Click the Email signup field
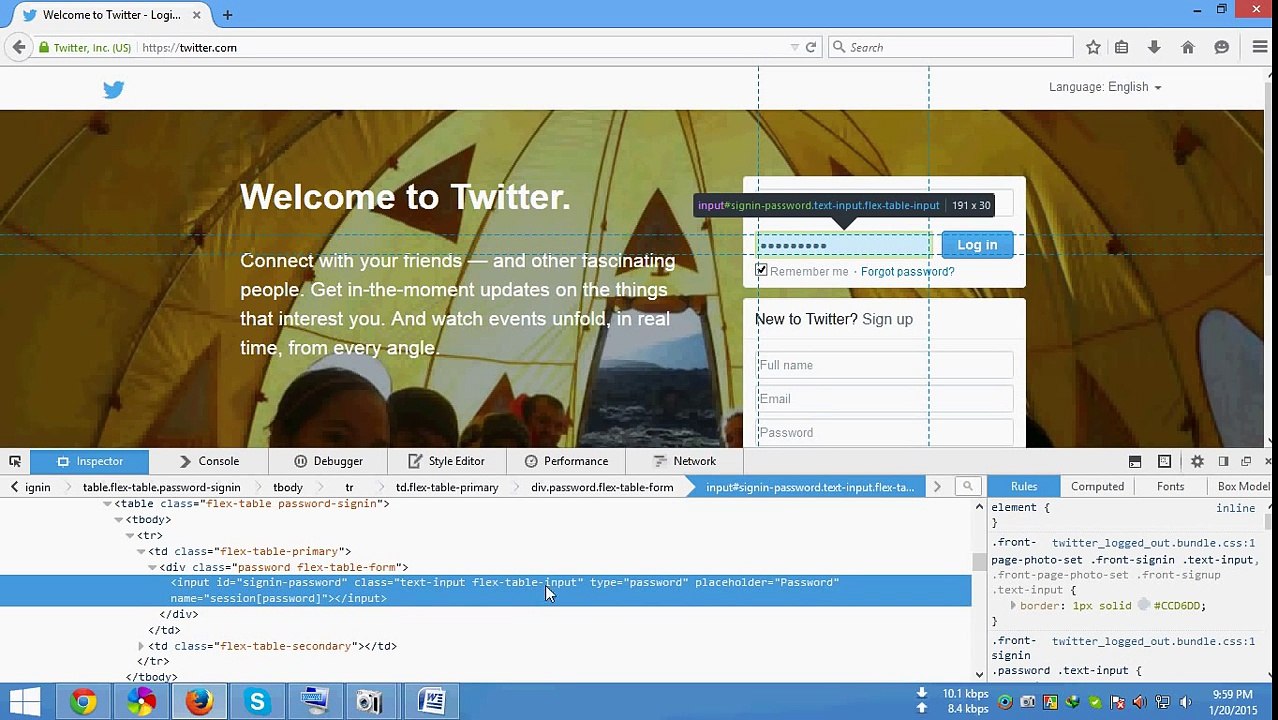Viewport: 1278px width, 720px height. 884,399
